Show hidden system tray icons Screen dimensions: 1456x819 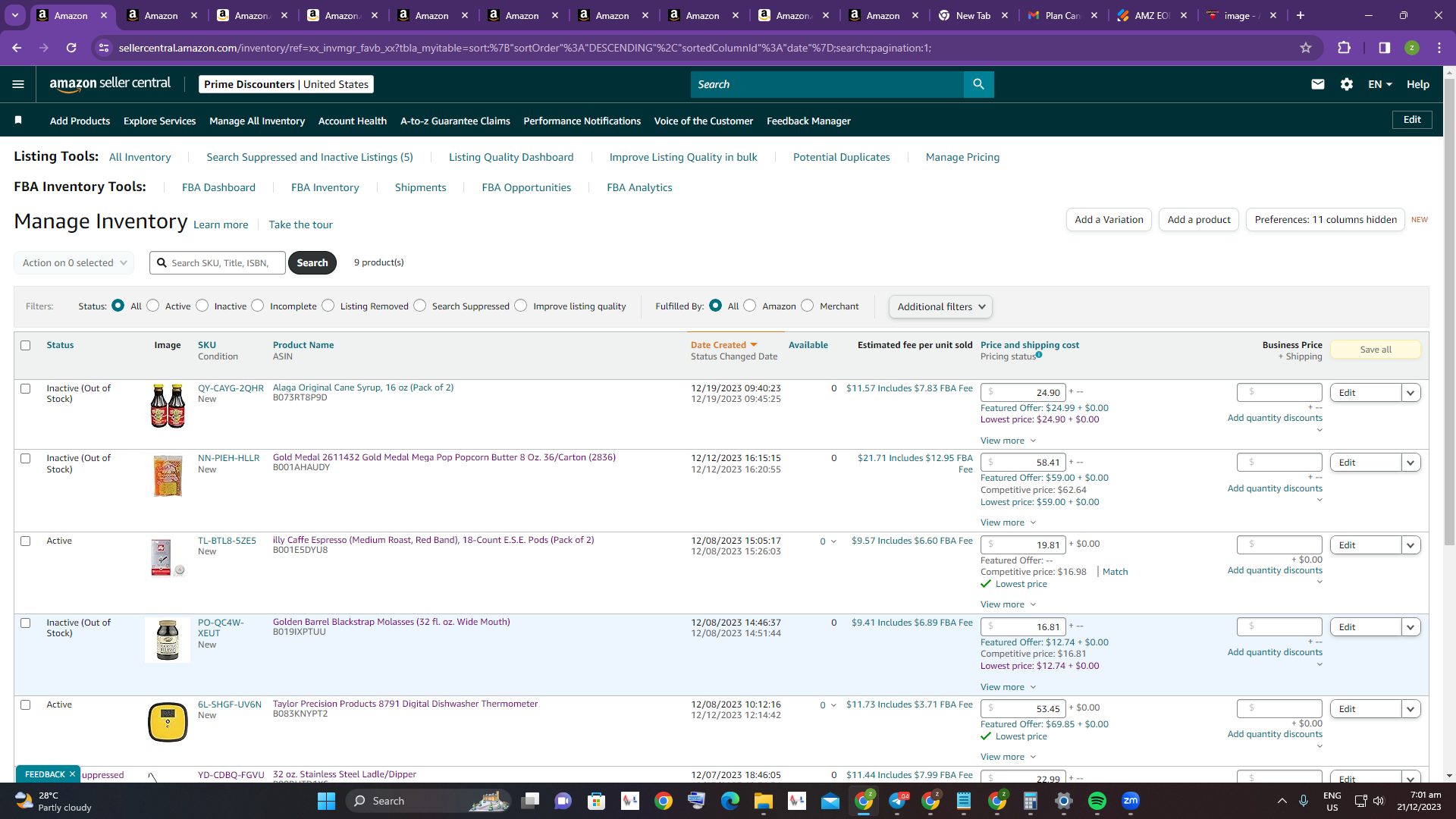coord(1282,801)
